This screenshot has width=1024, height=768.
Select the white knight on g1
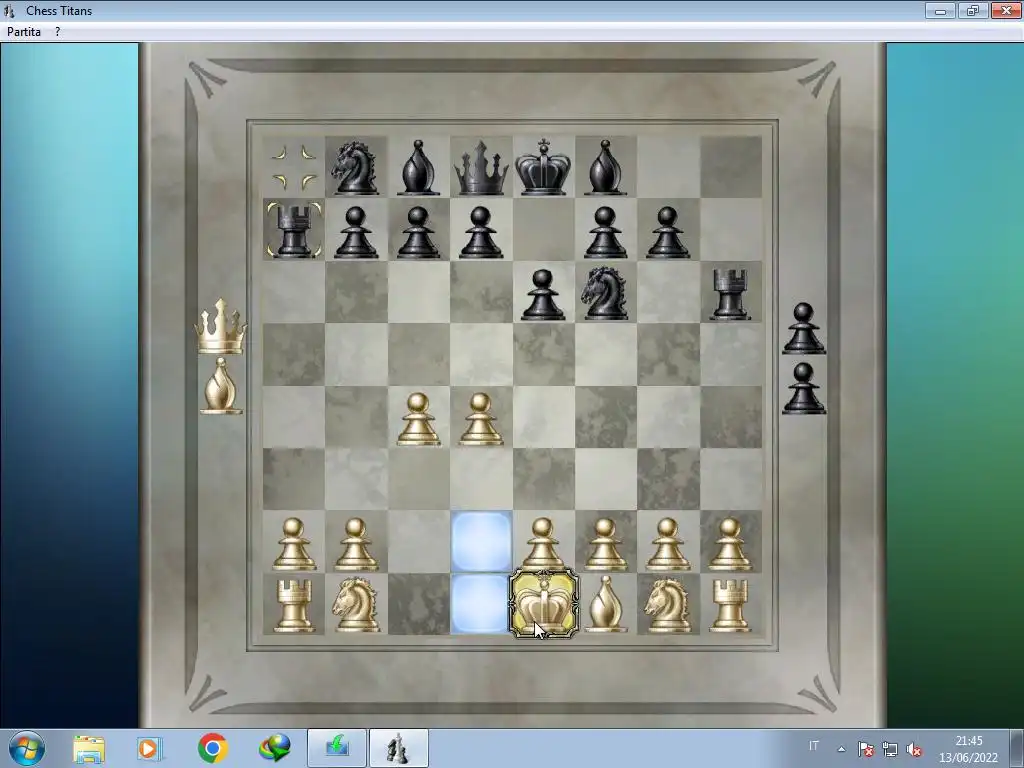667,606
